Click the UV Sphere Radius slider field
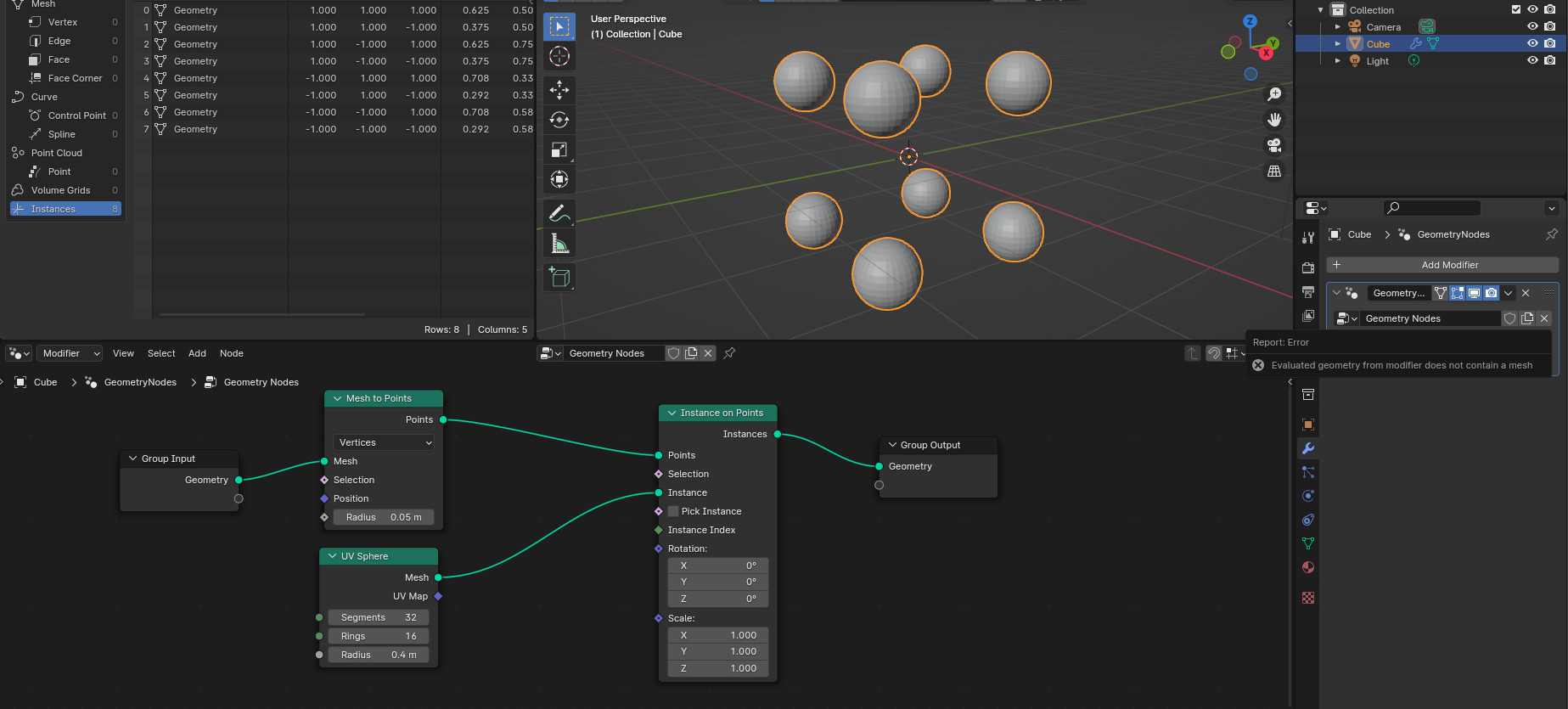 tap(379, 655)
